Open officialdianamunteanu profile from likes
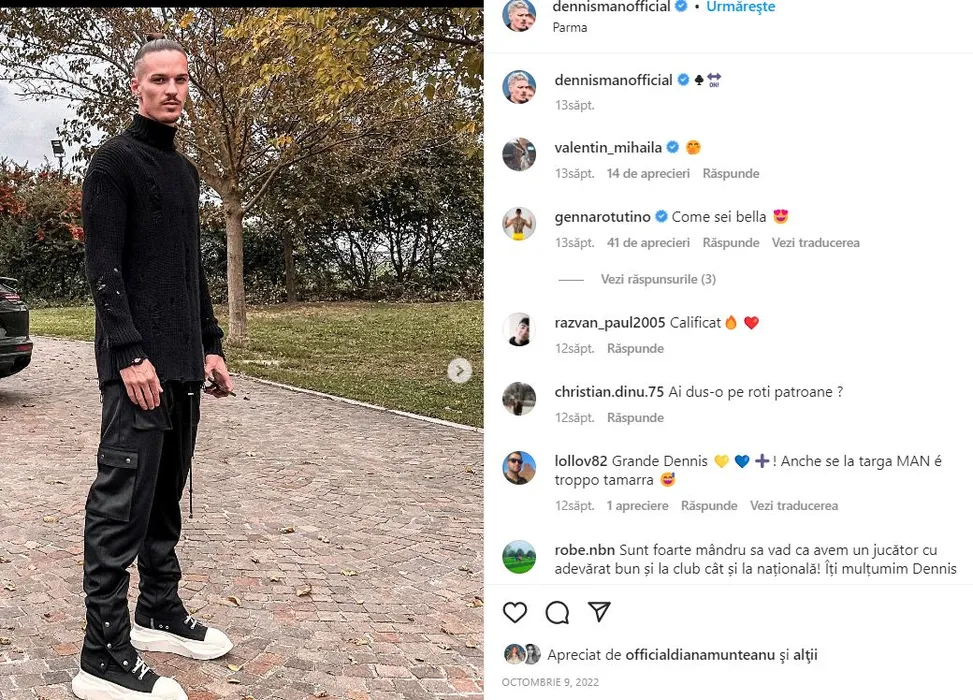 click(700, 655)
